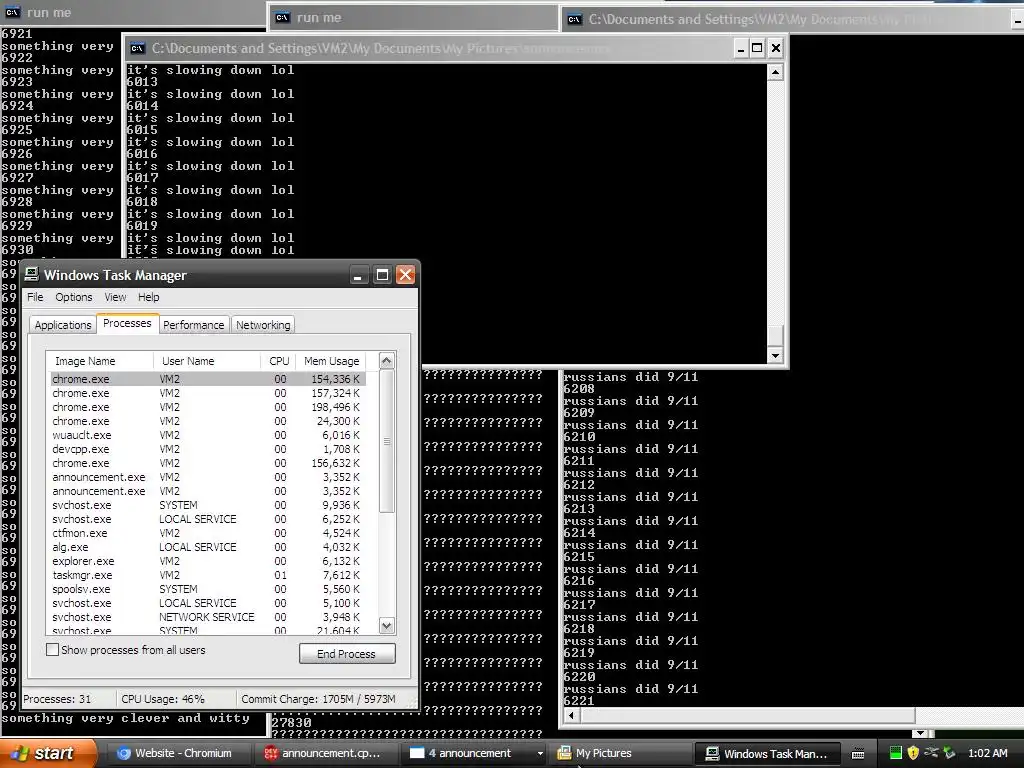Select the taskmgr.exe process row
The image size is (1024, 768).
pyautogui.click(x=207, y=575)
